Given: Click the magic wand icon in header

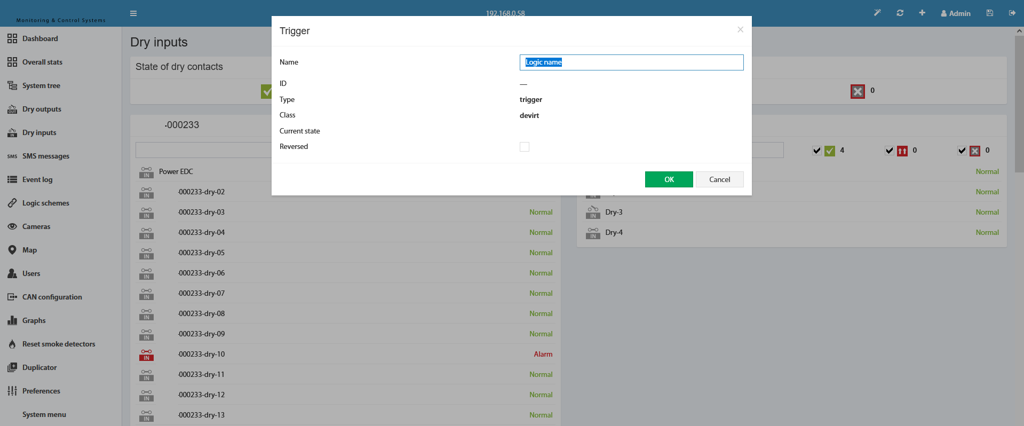Looking at the screenshot, I should [878, 13].
